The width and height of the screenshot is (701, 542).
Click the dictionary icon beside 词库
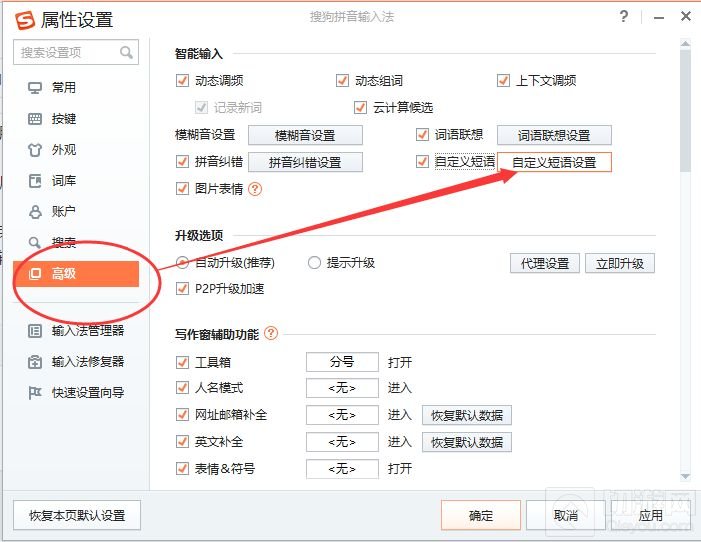coord(35,181)
